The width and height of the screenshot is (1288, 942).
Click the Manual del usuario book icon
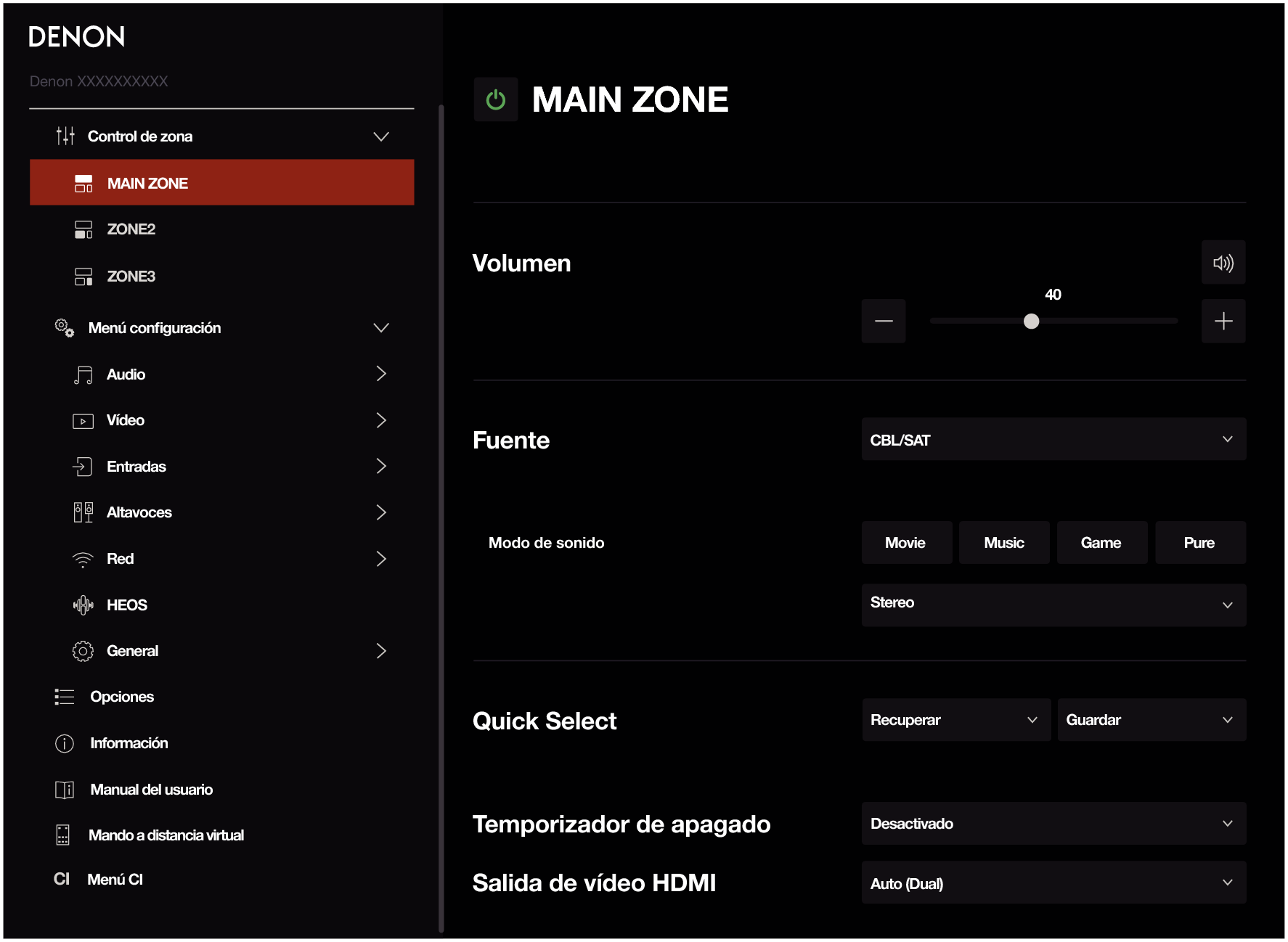(65, 790)
